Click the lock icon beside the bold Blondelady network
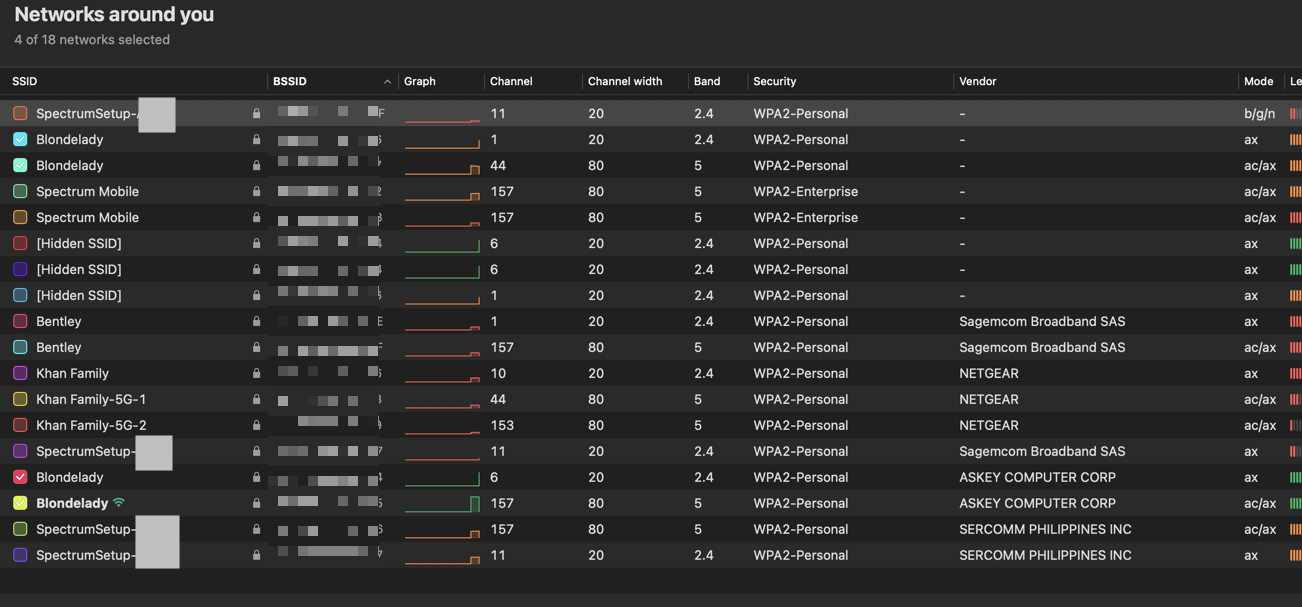Screen dimensions: 1302x607 click(256, 503)
